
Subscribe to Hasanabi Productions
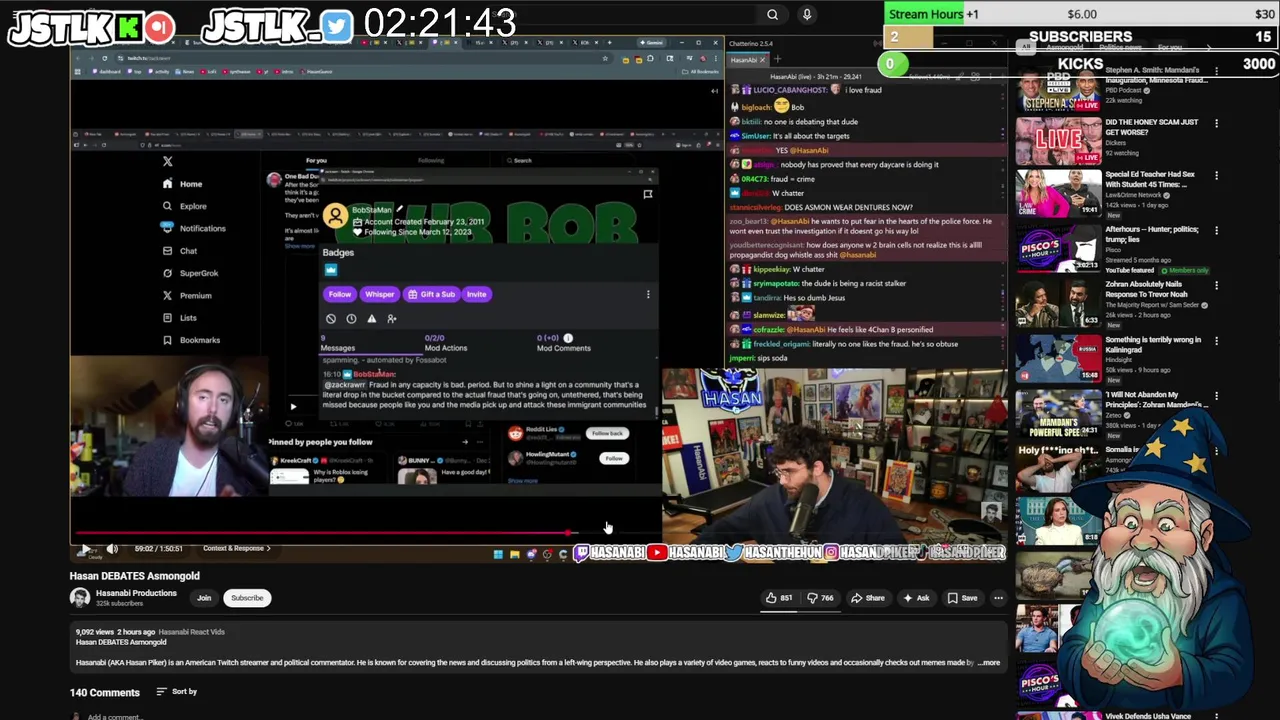(247, 598)
